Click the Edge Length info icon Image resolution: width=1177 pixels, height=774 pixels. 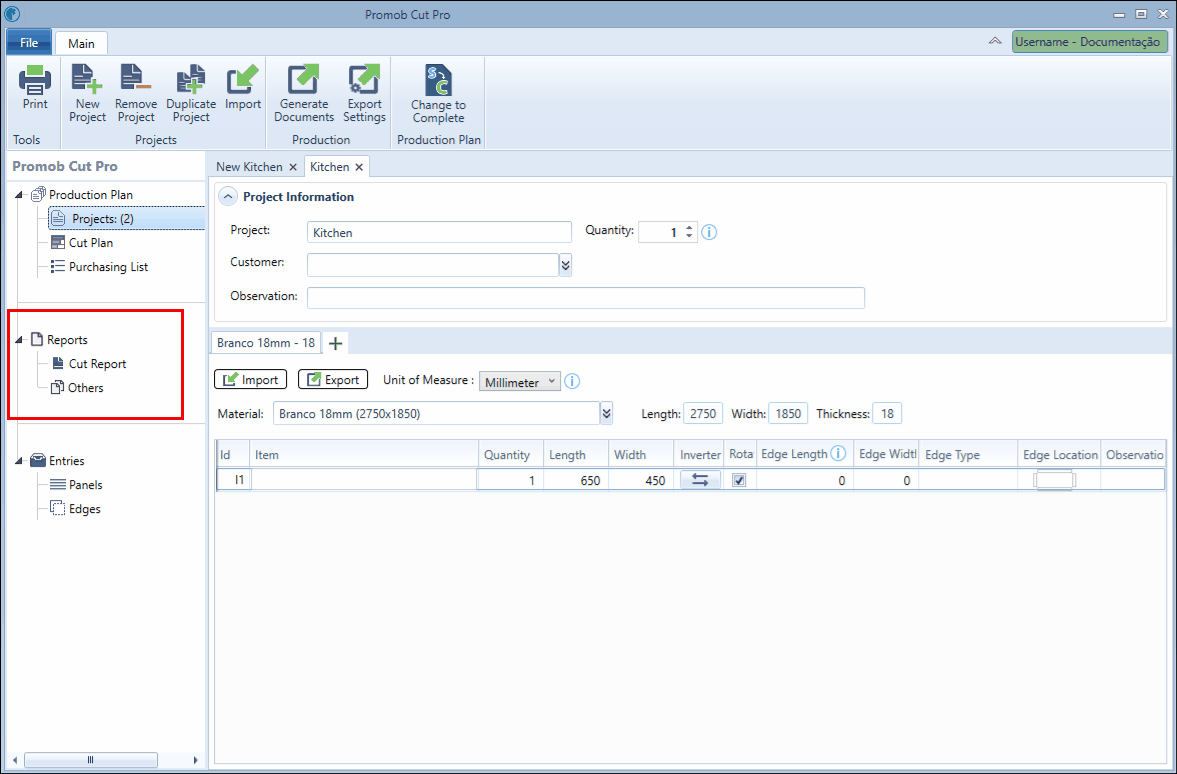pyautogui.click(x=838, y=453)
